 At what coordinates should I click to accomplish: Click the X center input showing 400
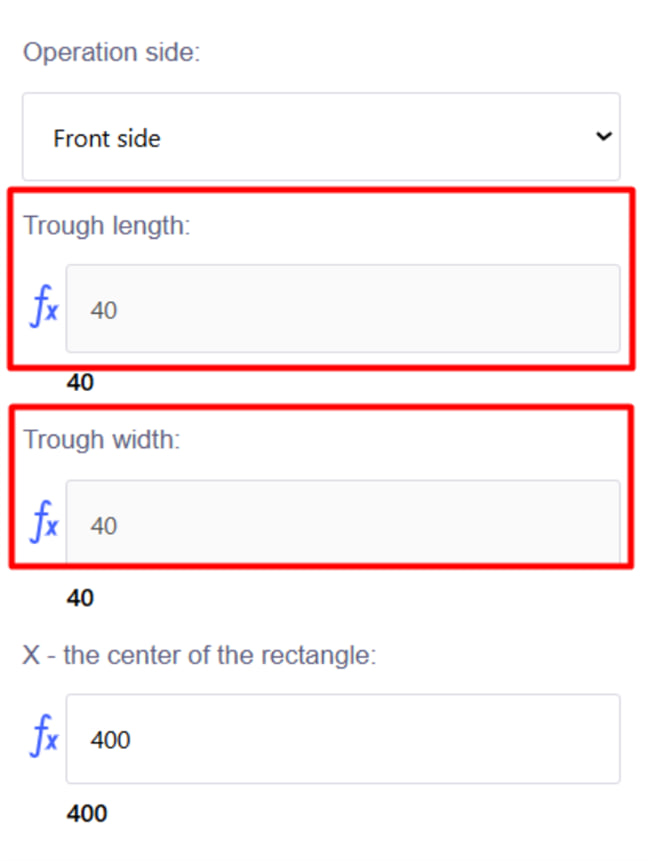coord(342,739)
